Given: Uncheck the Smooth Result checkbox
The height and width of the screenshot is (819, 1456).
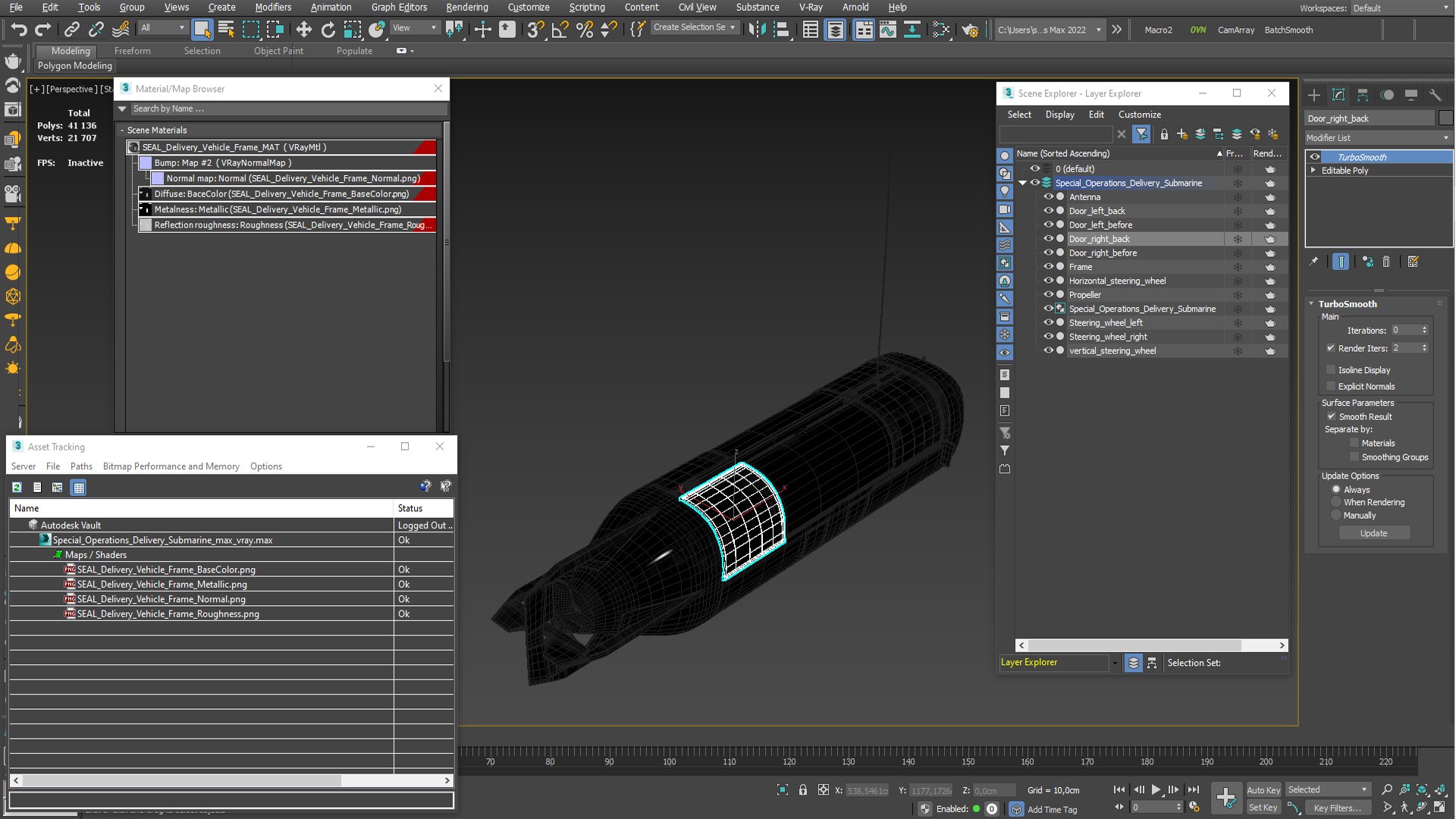Looking at the screenshot, I should click(1331, 416).
